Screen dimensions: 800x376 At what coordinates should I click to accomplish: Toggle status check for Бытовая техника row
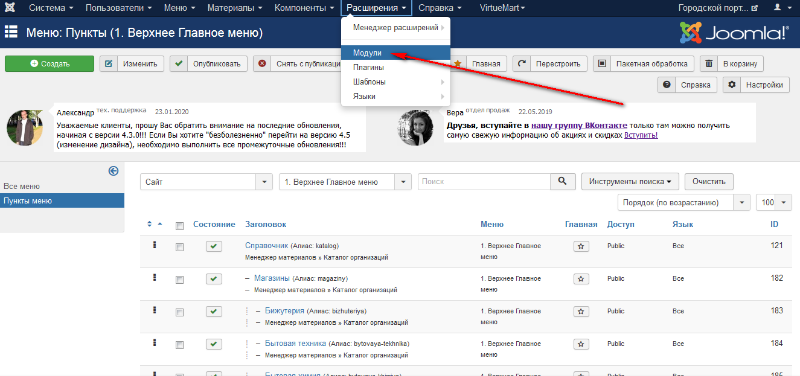[x=214, y=344]
